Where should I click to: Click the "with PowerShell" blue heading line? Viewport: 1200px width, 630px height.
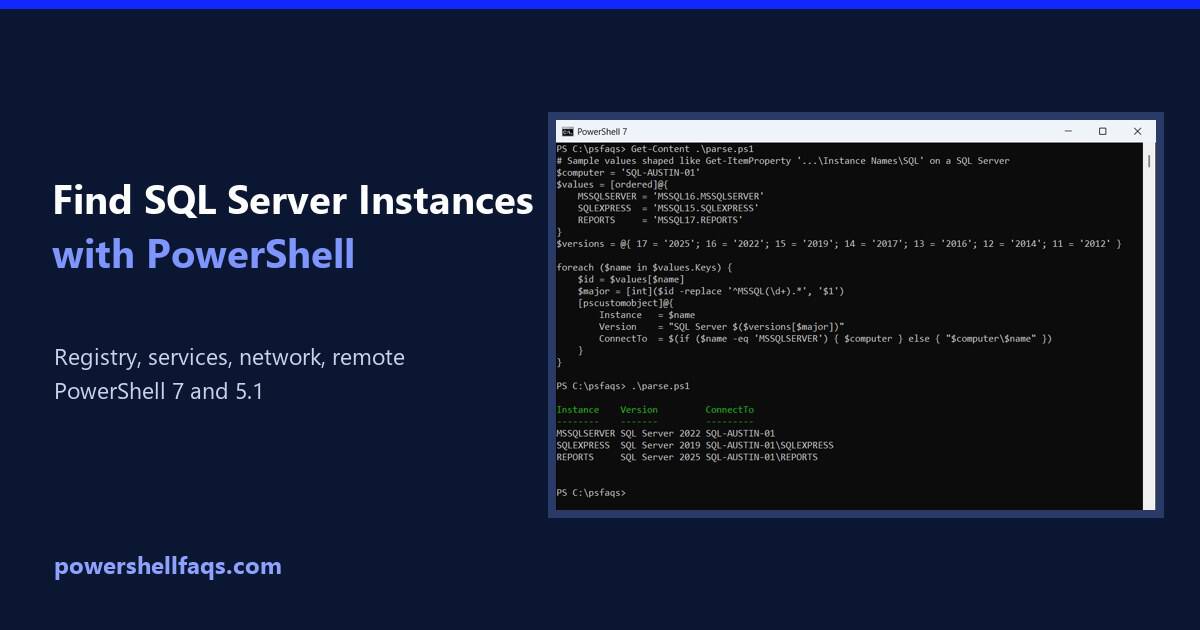(x=204, y=254)
